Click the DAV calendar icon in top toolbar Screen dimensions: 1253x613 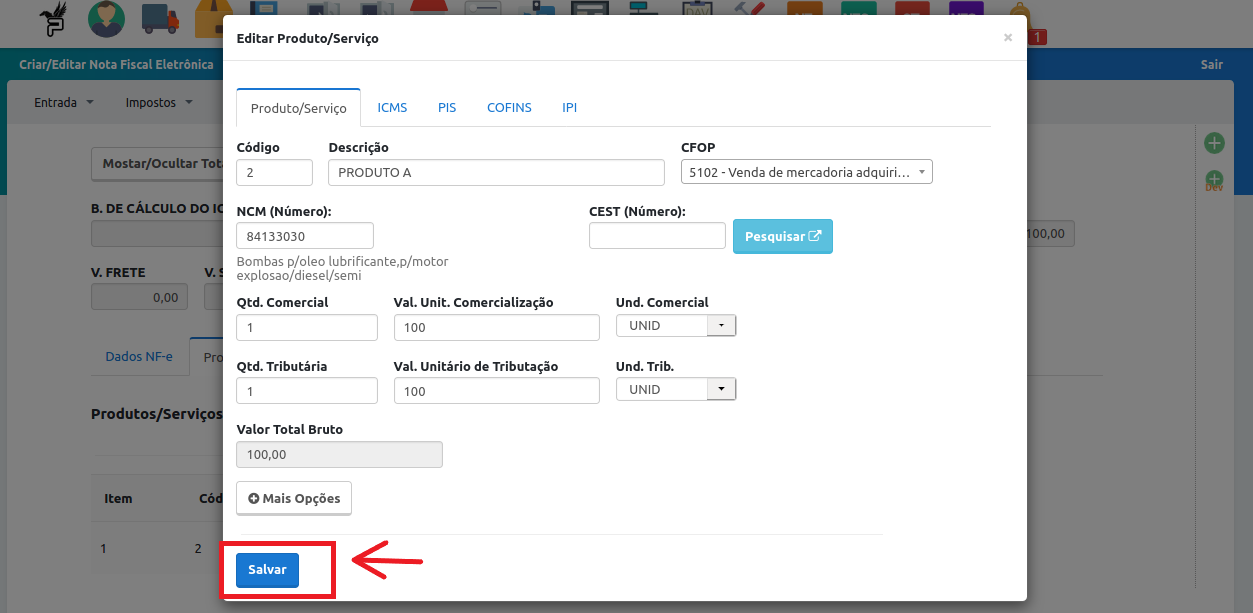pos(696,10)
